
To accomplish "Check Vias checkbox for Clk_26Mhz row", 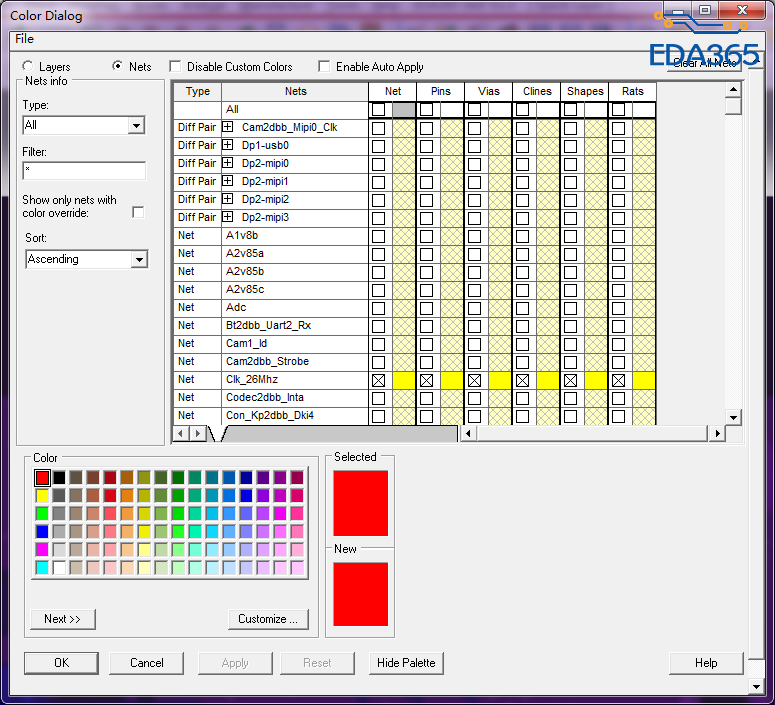I will coord(474,380).
